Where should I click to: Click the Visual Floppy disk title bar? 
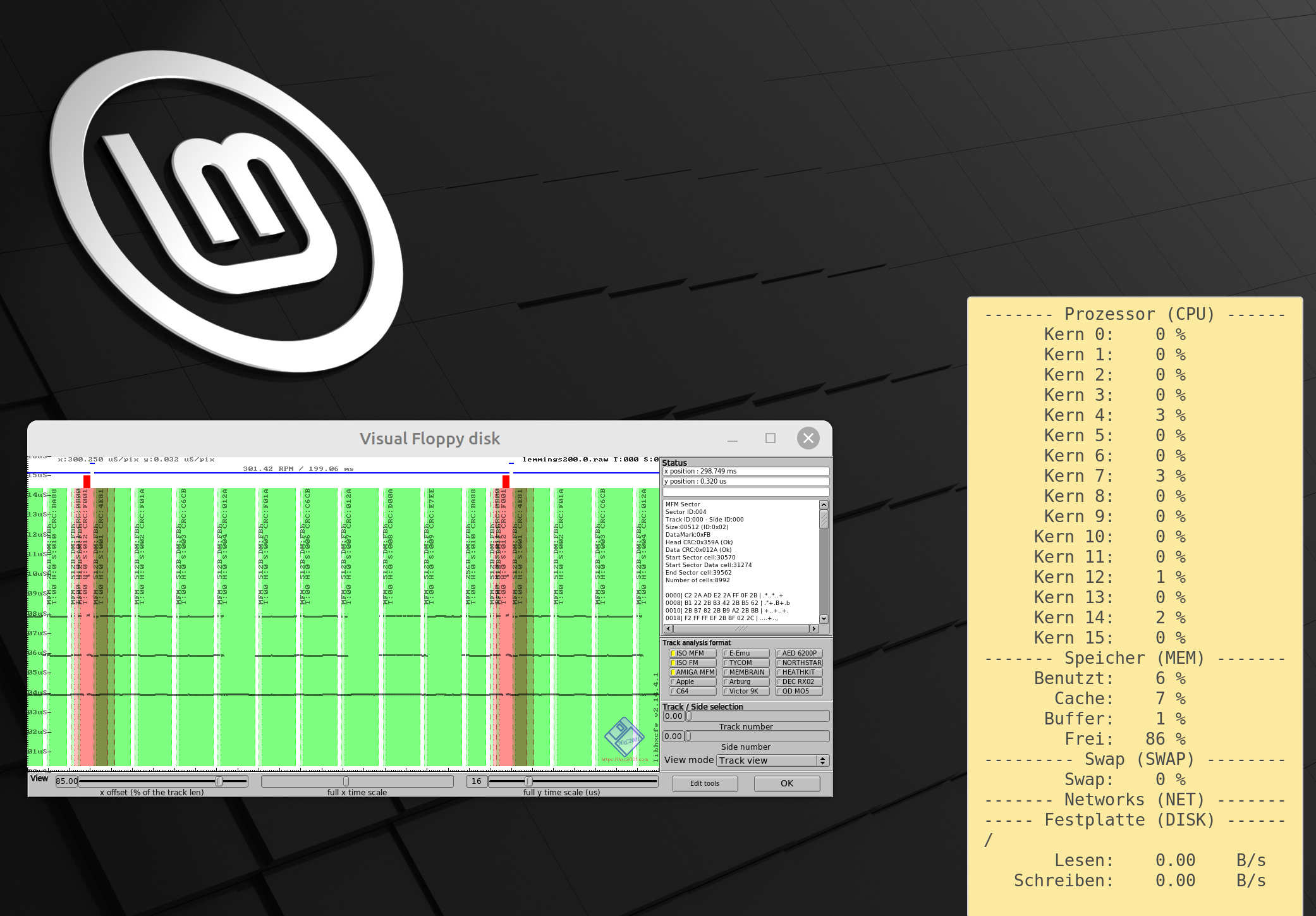pos(430,439)
